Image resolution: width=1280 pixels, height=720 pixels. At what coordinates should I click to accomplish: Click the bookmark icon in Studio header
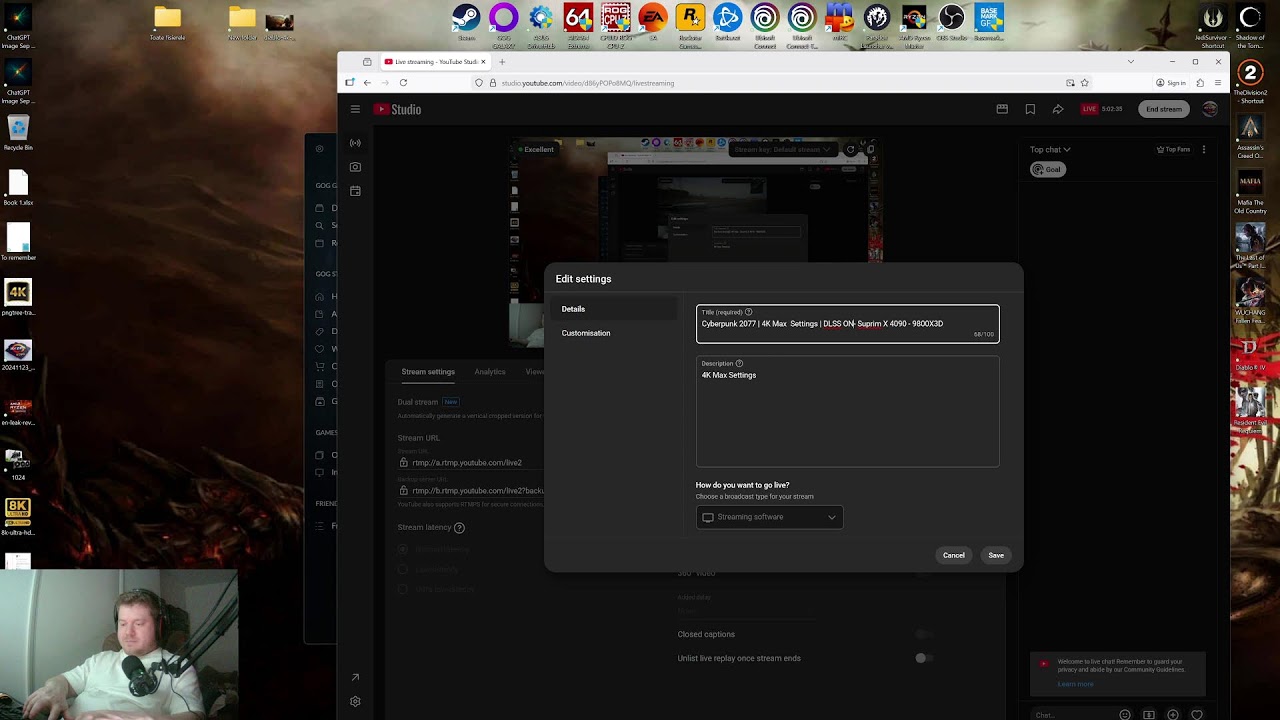[1030, 109]
